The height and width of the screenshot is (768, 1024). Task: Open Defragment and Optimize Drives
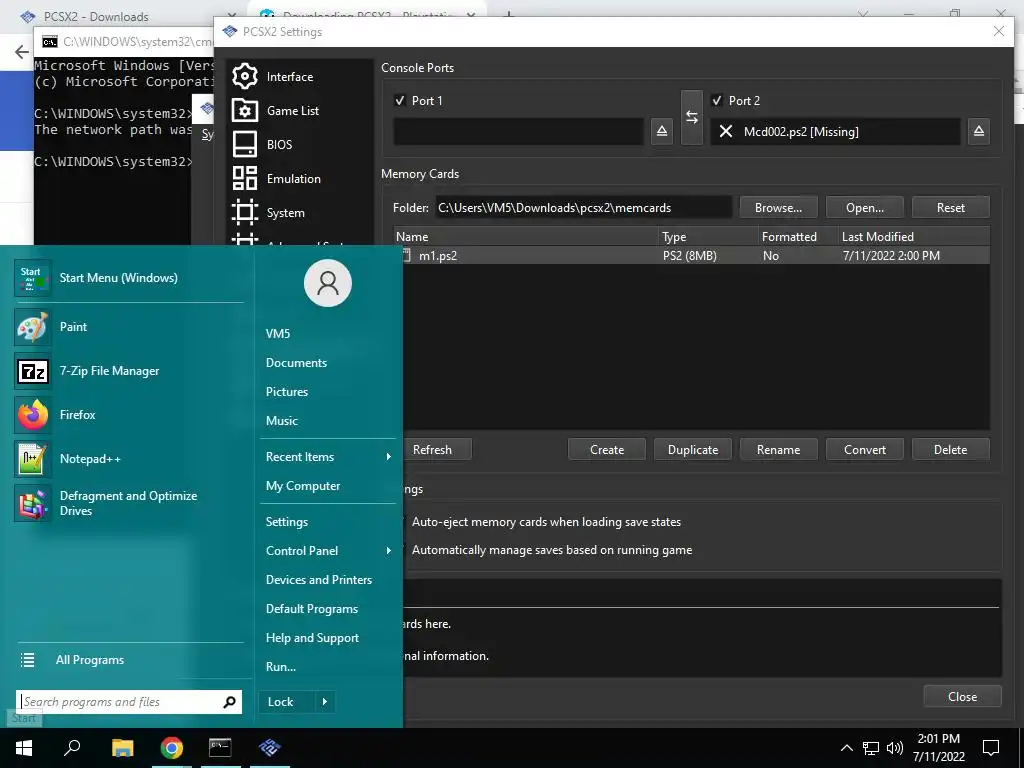click(x=129, y=503)
